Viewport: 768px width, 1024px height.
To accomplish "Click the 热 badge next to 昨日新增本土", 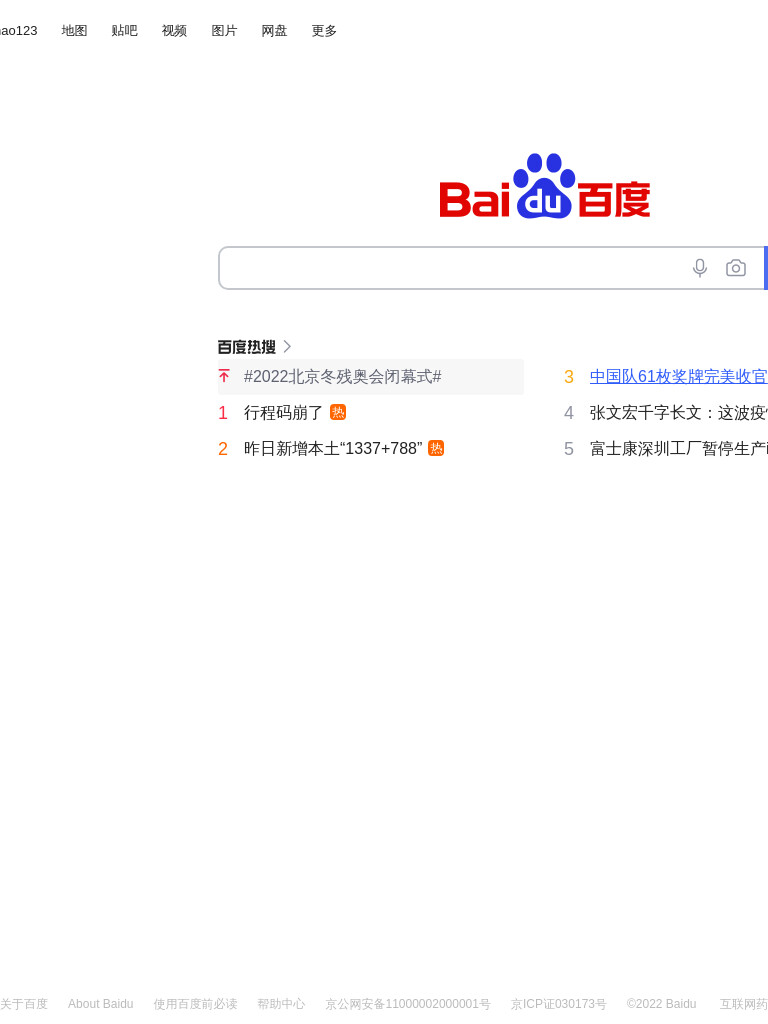I will pos(436,448).
